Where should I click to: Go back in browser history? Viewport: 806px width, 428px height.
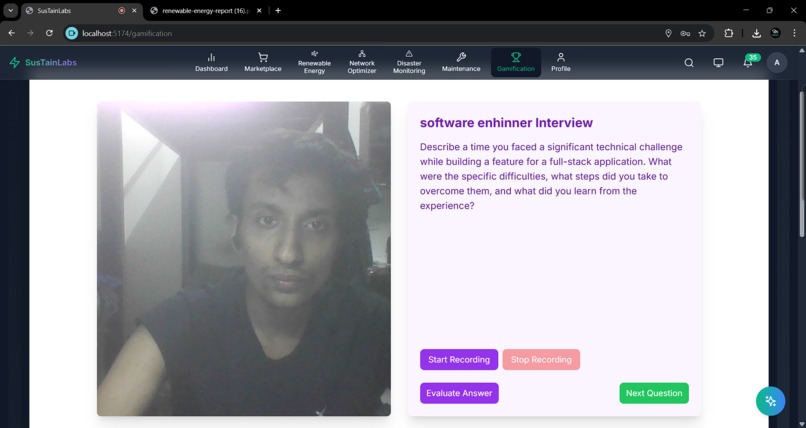pos(11,33)
